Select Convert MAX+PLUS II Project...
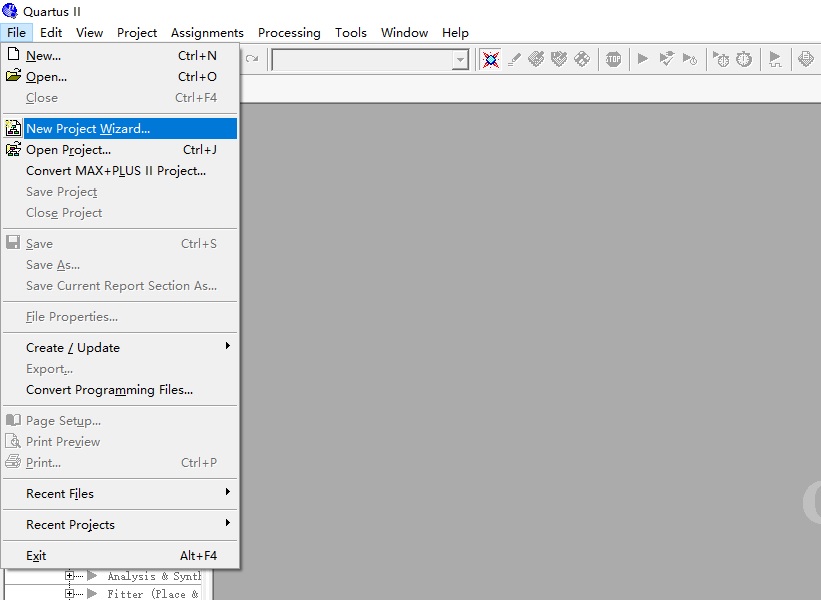821x600 pixels. 120,171
